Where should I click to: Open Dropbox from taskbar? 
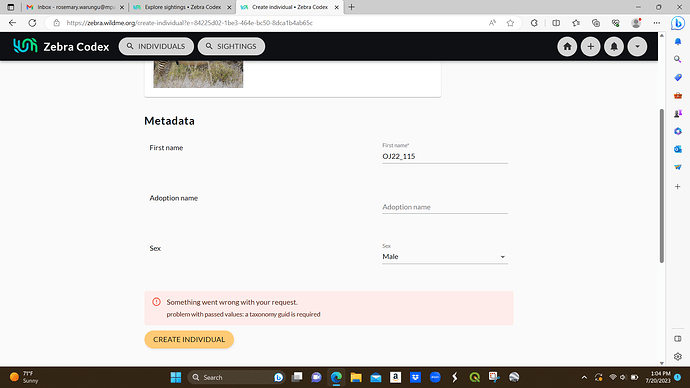click(x=415, y=377)
